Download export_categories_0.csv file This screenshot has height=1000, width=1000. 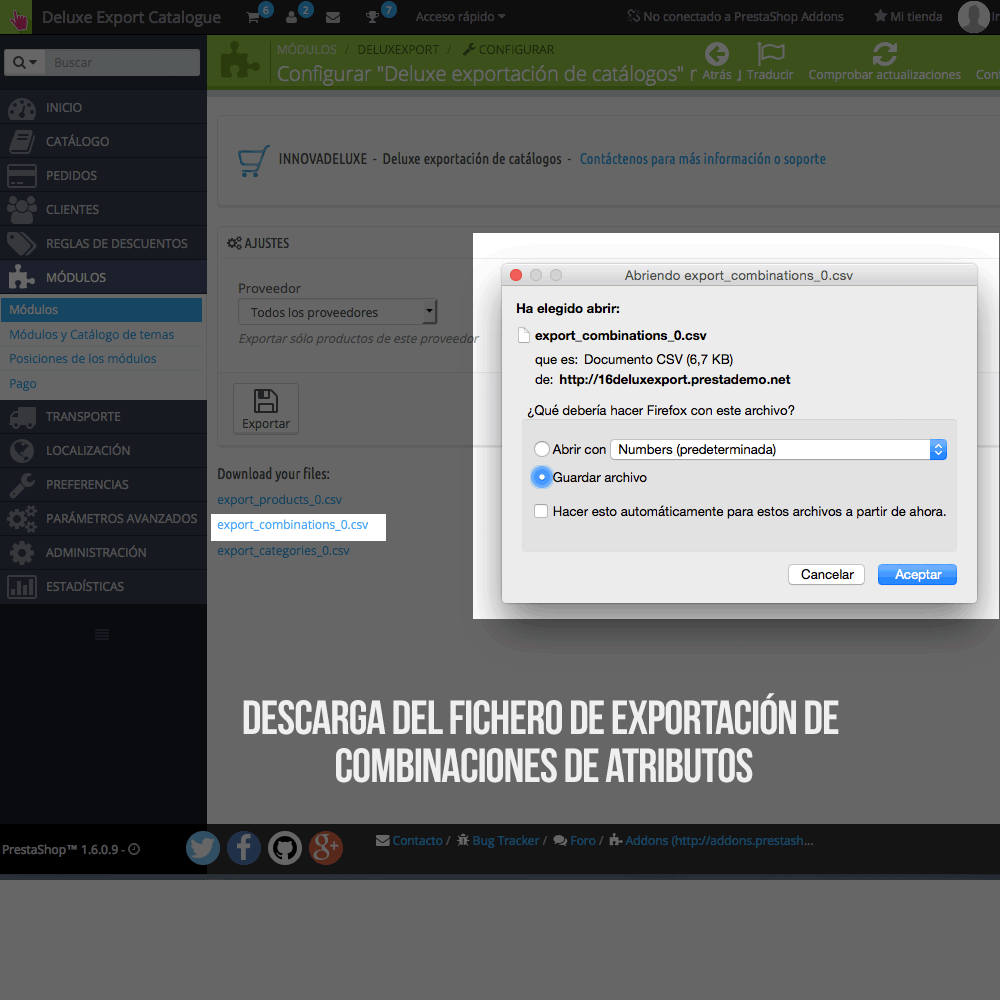click(283, 550)
